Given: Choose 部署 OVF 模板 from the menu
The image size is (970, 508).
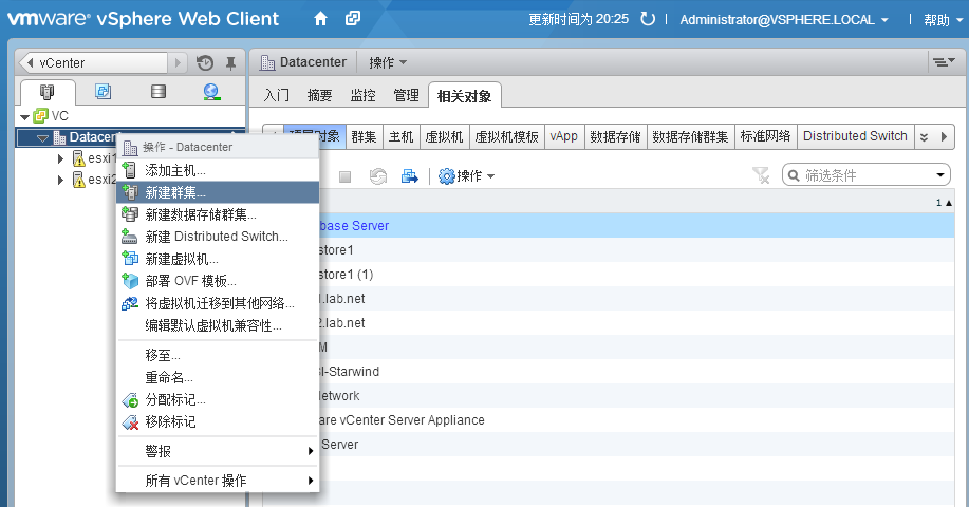Looking at the screenshot, I should (x=217, y=281).
